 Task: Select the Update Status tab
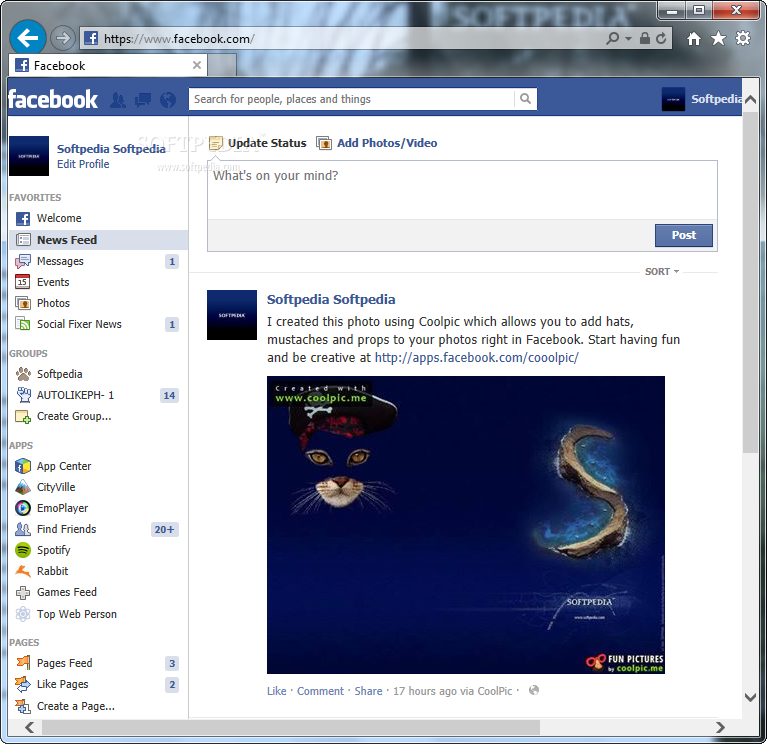(258, 143)
